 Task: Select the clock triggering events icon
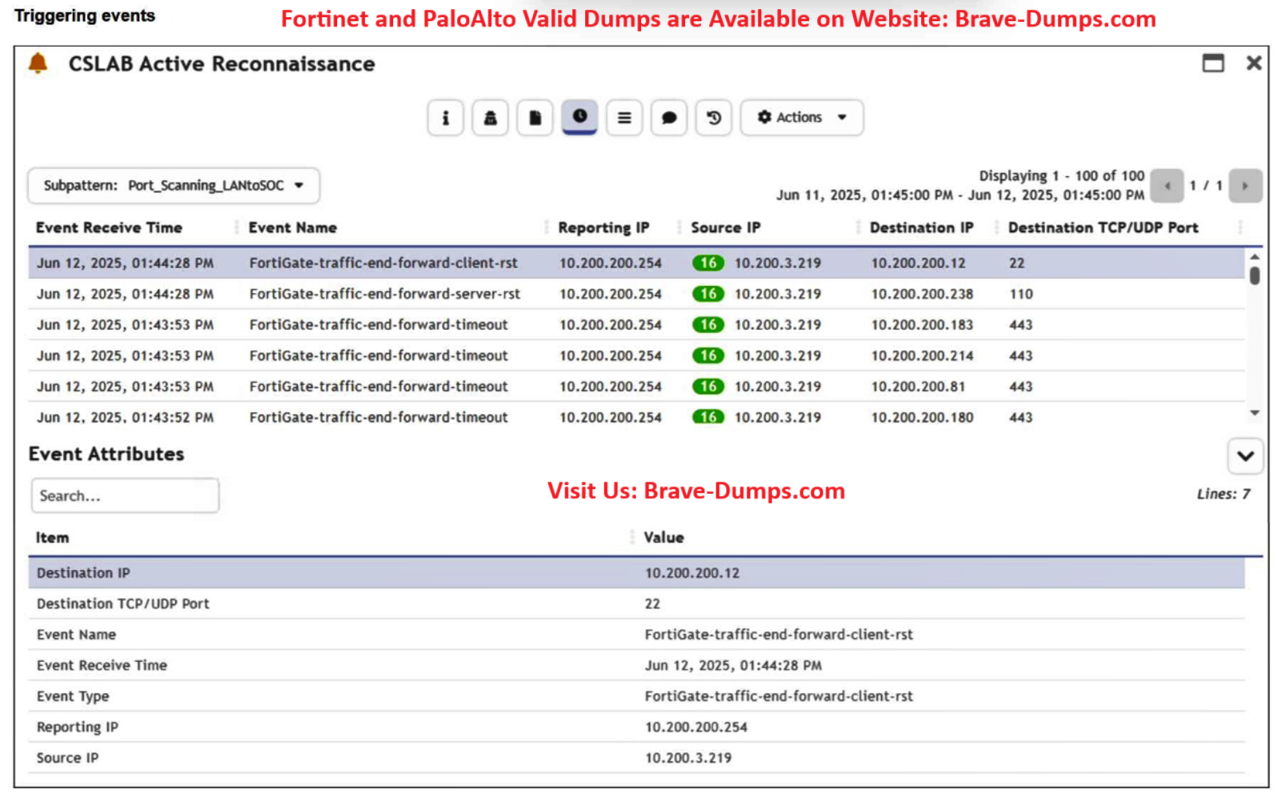[x=580, y=117]
